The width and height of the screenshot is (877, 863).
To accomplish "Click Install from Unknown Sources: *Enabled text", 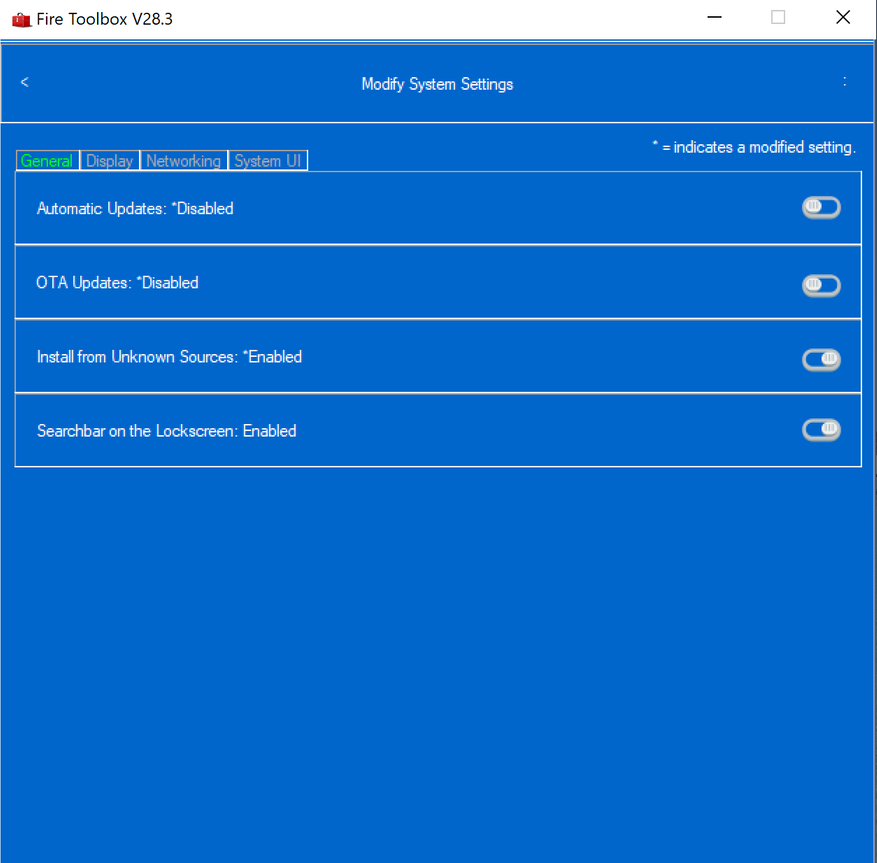I will pyautogui.click(x=169, y=357).
